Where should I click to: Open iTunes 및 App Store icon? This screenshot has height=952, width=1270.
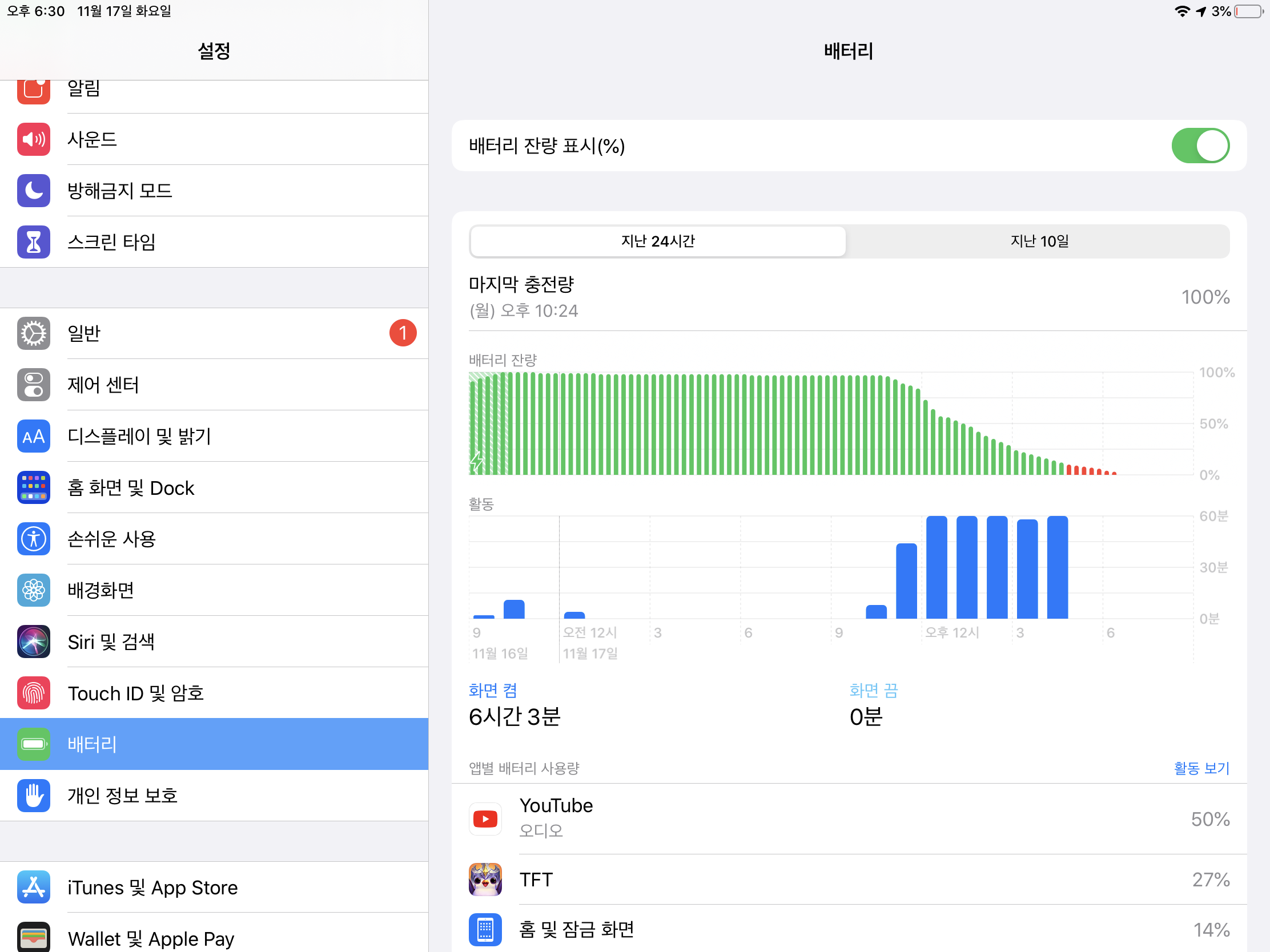pyautogui.click(x=33, y=887)
